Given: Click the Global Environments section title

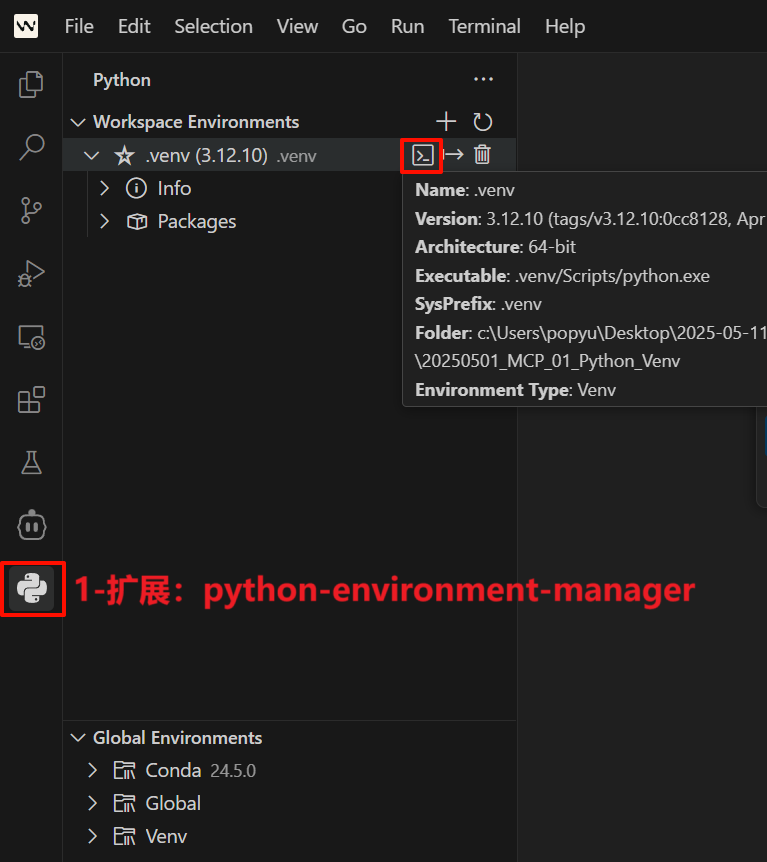Looking at the screenshot, I should (177, 738).
